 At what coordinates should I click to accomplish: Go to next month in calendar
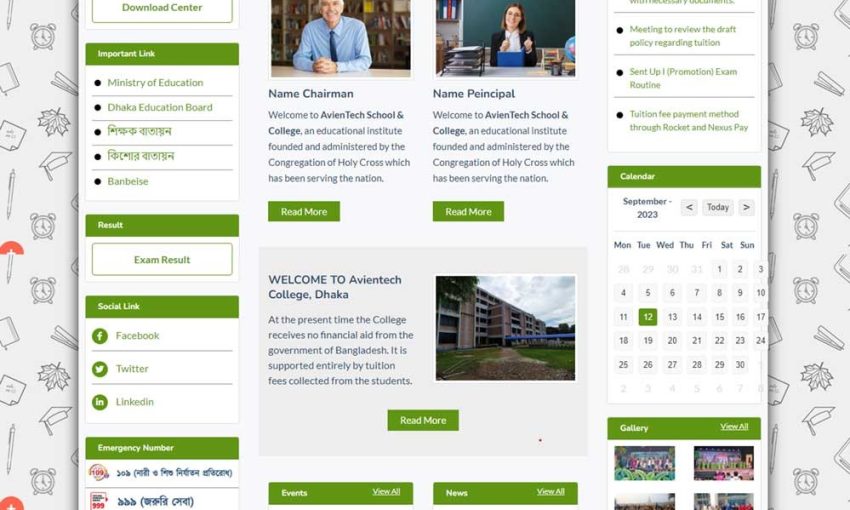point(746,207)
